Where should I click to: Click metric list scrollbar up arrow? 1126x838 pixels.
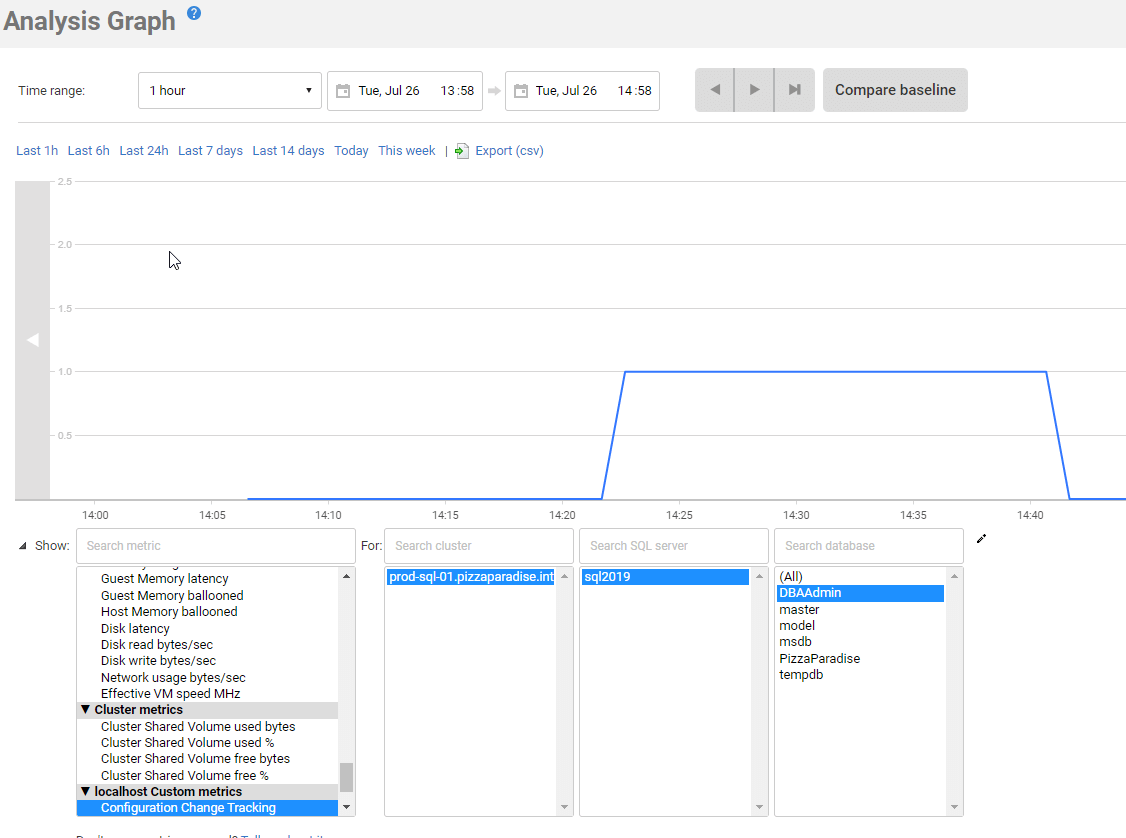coord(347,576)
